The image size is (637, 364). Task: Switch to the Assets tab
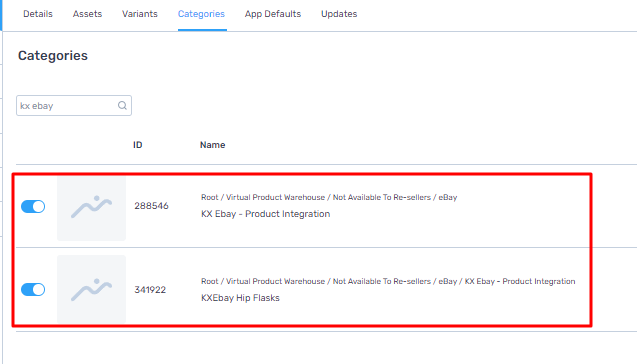coord(87,14)
